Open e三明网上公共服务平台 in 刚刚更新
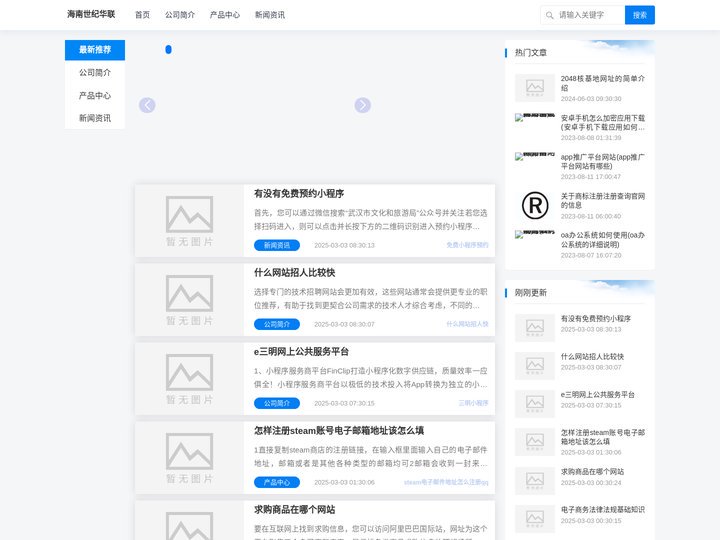720x540 pixels. pyautogui.click(x=597, y=395)
